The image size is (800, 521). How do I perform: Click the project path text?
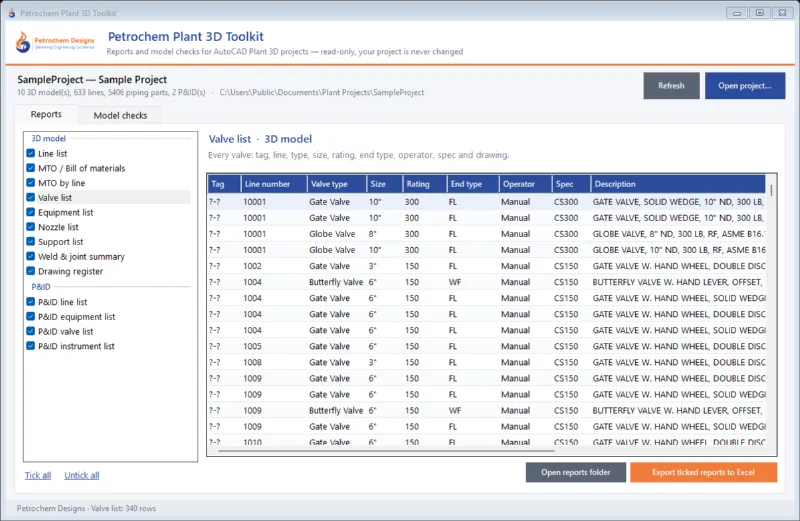(x=322, y=93)
